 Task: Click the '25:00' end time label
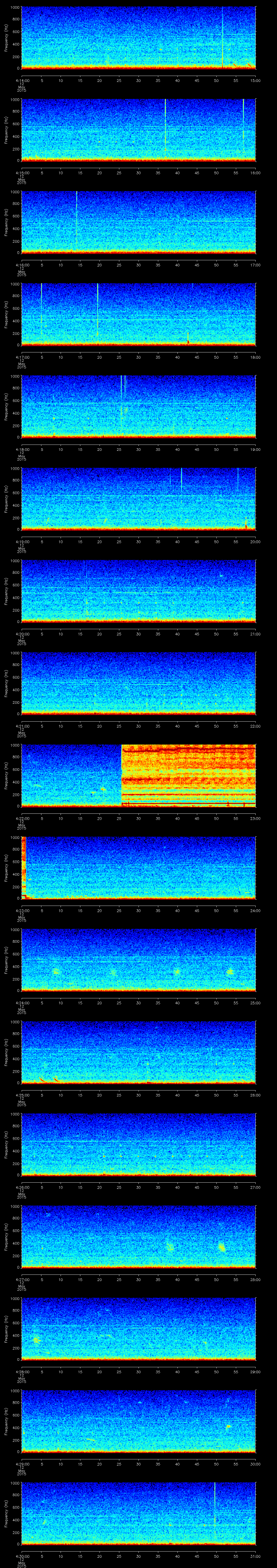click(x=255, y=1003)
